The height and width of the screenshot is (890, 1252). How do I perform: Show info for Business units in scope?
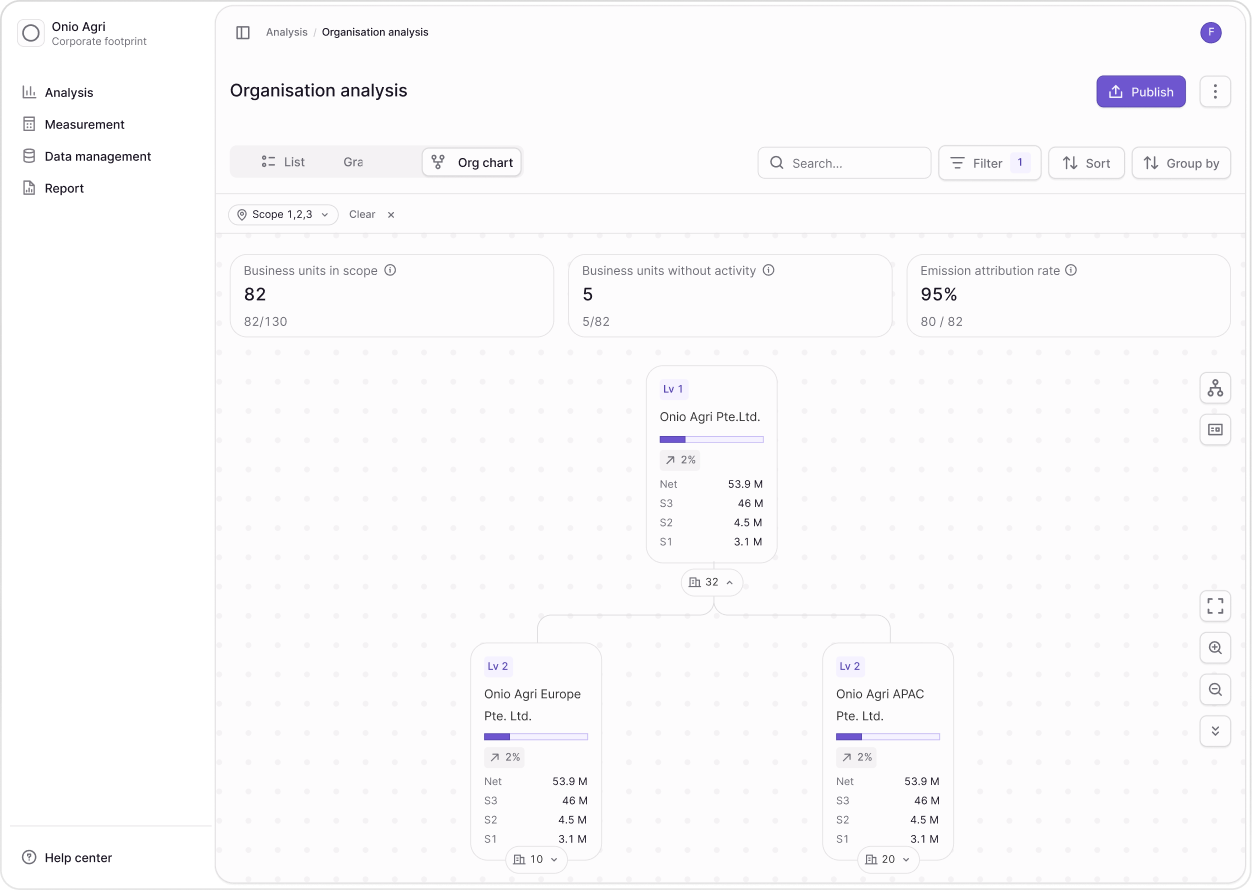[391, 270]
